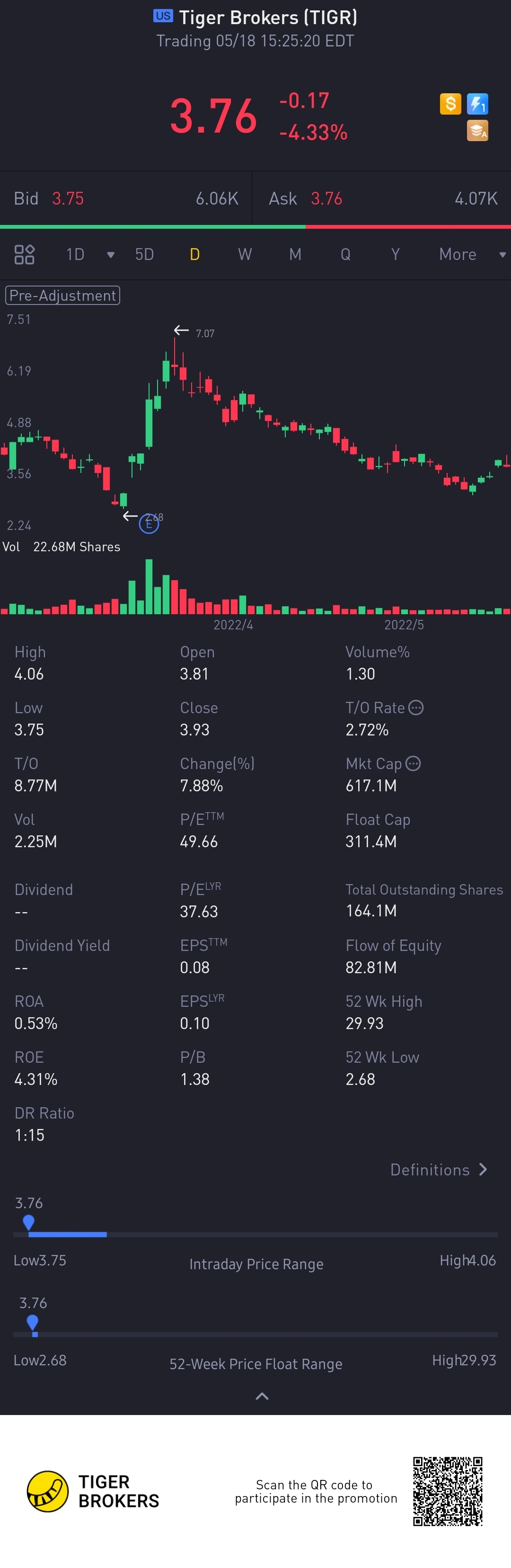This screenshot has width=511, height=1568.
Task: Tap the Flow of Equity value 82.81M
Action: coord(371,967)
